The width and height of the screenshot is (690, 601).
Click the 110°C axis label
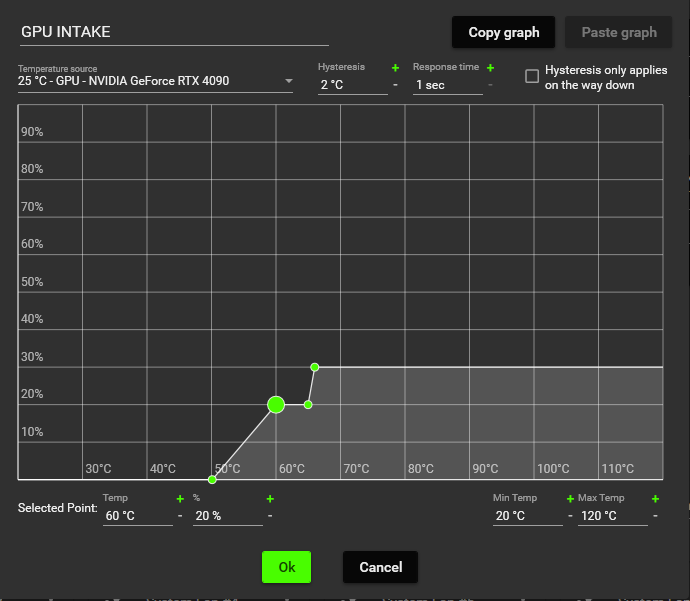[x=618, y=469]
